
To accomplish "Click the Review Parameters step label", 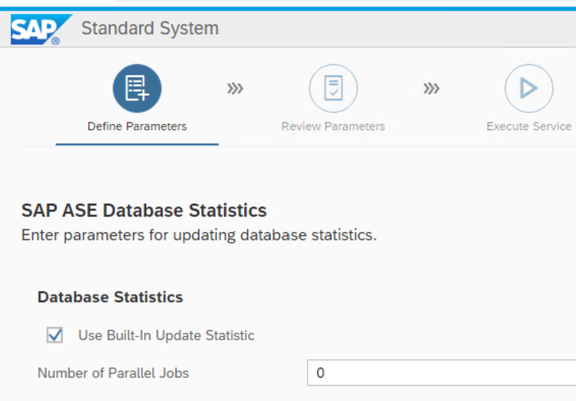I will pyautogui.click(x=333, y=126).
